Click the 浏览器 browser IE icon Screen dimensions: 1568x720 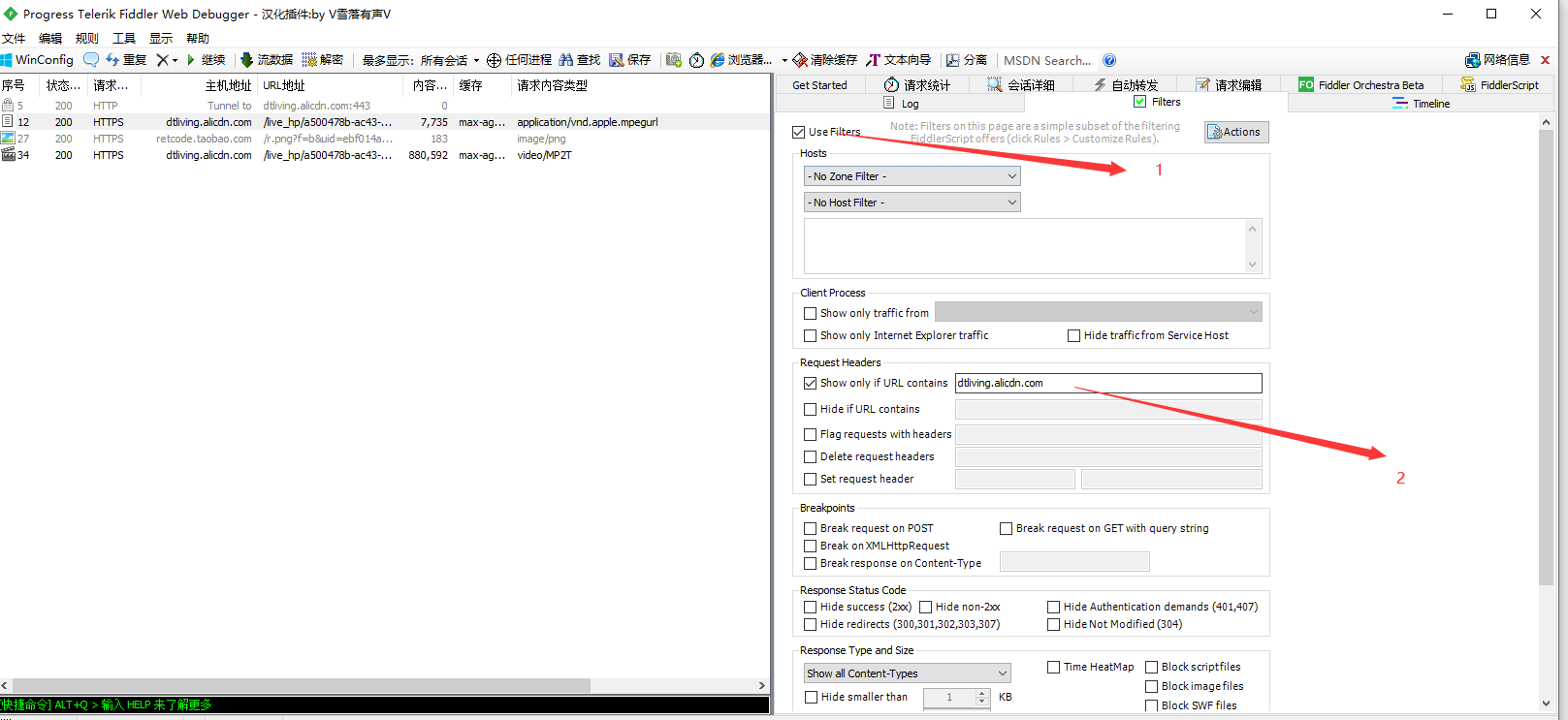718,60
